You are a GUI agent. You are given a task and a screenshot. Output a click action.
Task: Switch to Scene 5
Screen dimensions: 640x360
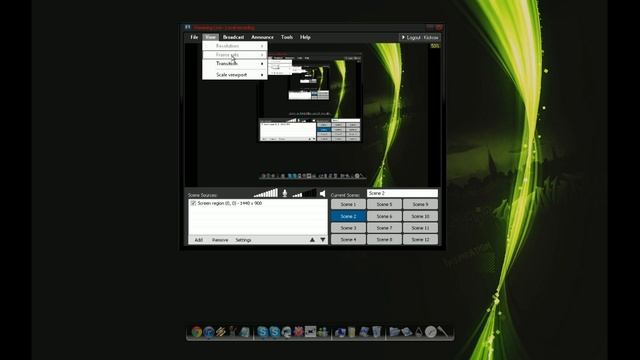click(384, 204)
